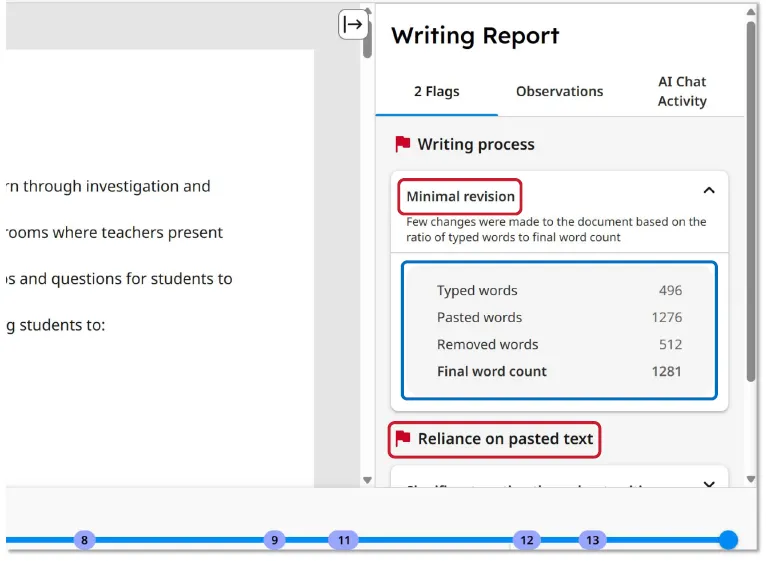Click the red flag beside Writing process
Screen dimensions: 766x561
pyautogui.click(x=403, y=144)
